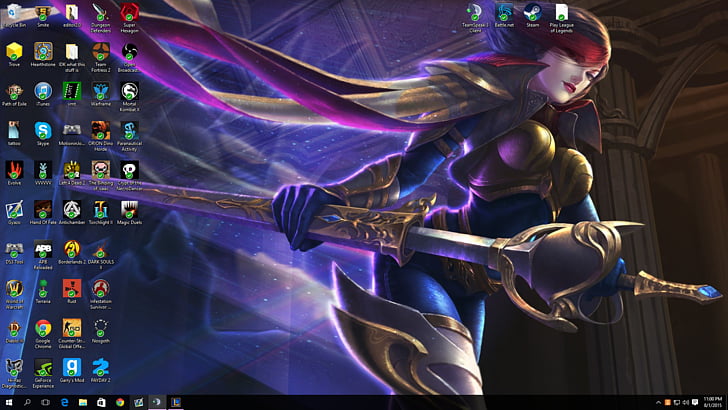Launch Antichamber from desktop
Image resolution: width=728 pixels, height=410 pixels.
[72, 213]
